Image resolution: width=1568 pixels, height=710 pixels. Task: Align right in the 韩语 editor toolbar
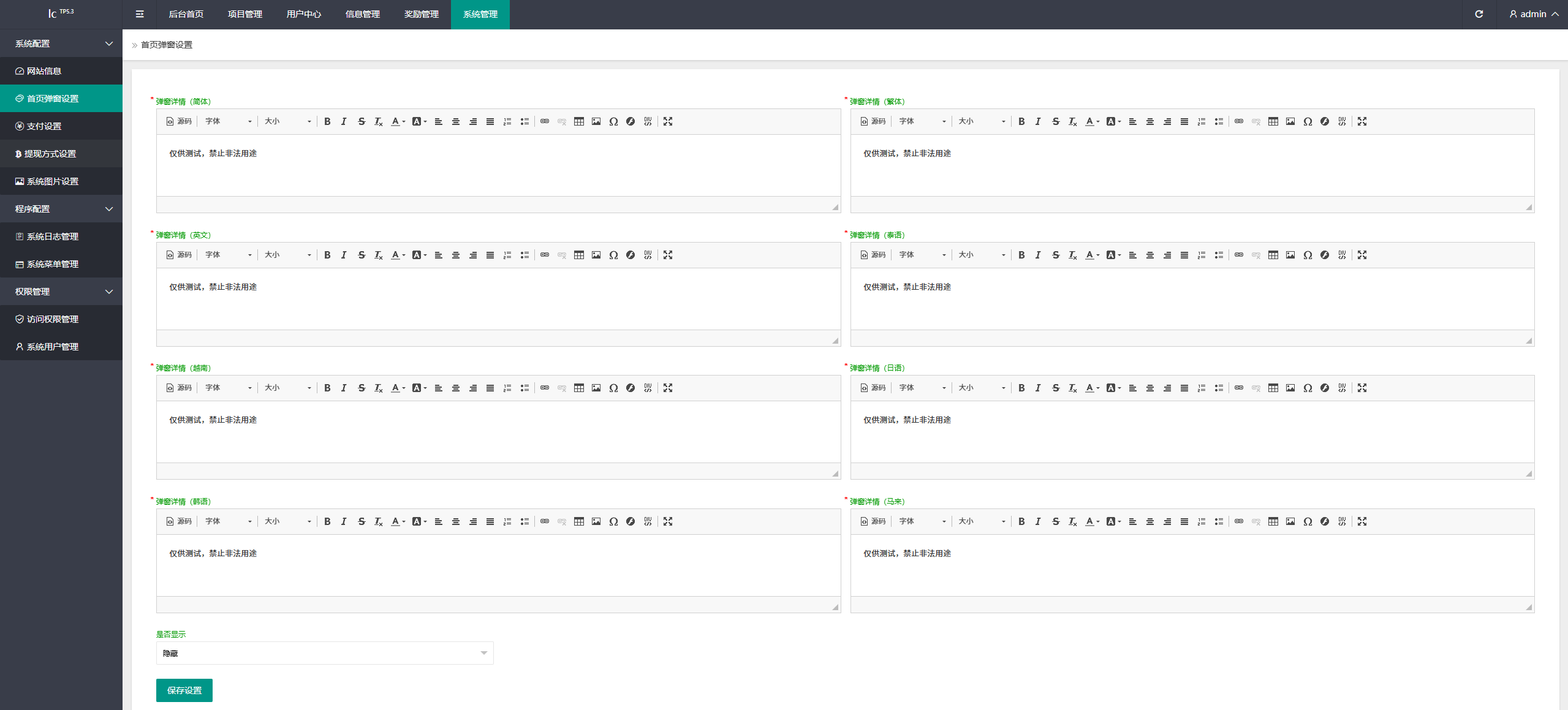click(473, 521)
